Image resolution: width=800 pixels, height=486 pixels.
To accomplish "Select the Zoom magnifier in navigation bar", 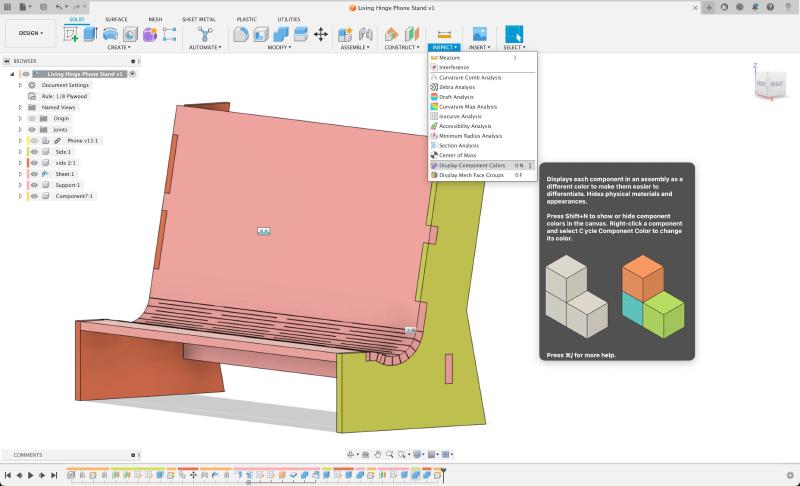I will click(x=390, y=454).
